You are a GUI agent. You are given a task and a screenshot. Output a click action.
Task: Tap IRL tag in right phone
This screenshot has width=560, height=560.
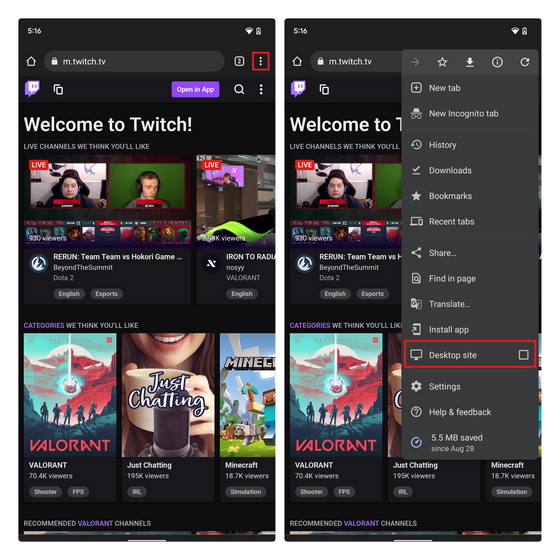(403, 492)
